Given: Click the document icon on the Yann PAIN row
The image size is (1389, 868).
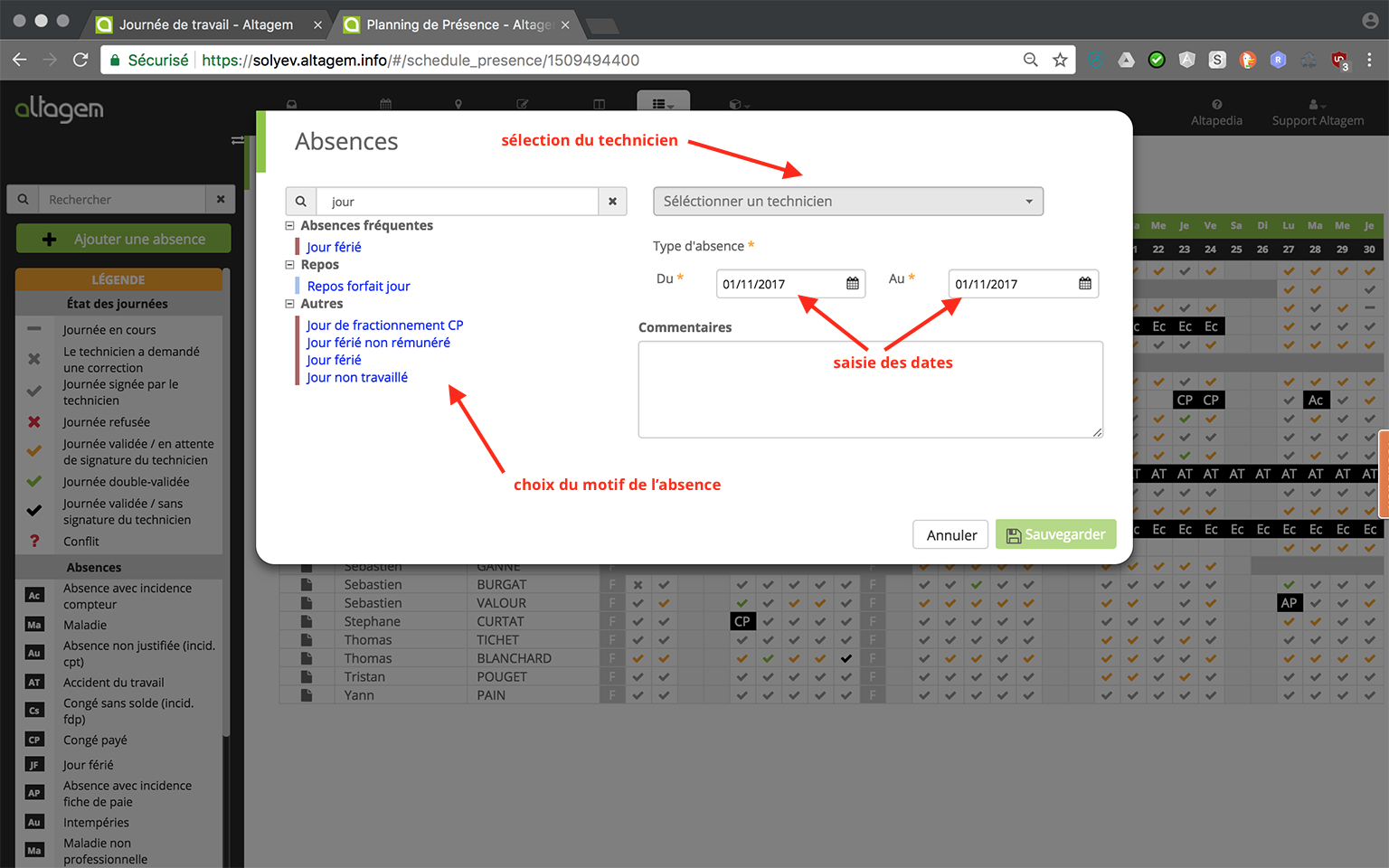Looking at the screenshot, I should [307, 695].
